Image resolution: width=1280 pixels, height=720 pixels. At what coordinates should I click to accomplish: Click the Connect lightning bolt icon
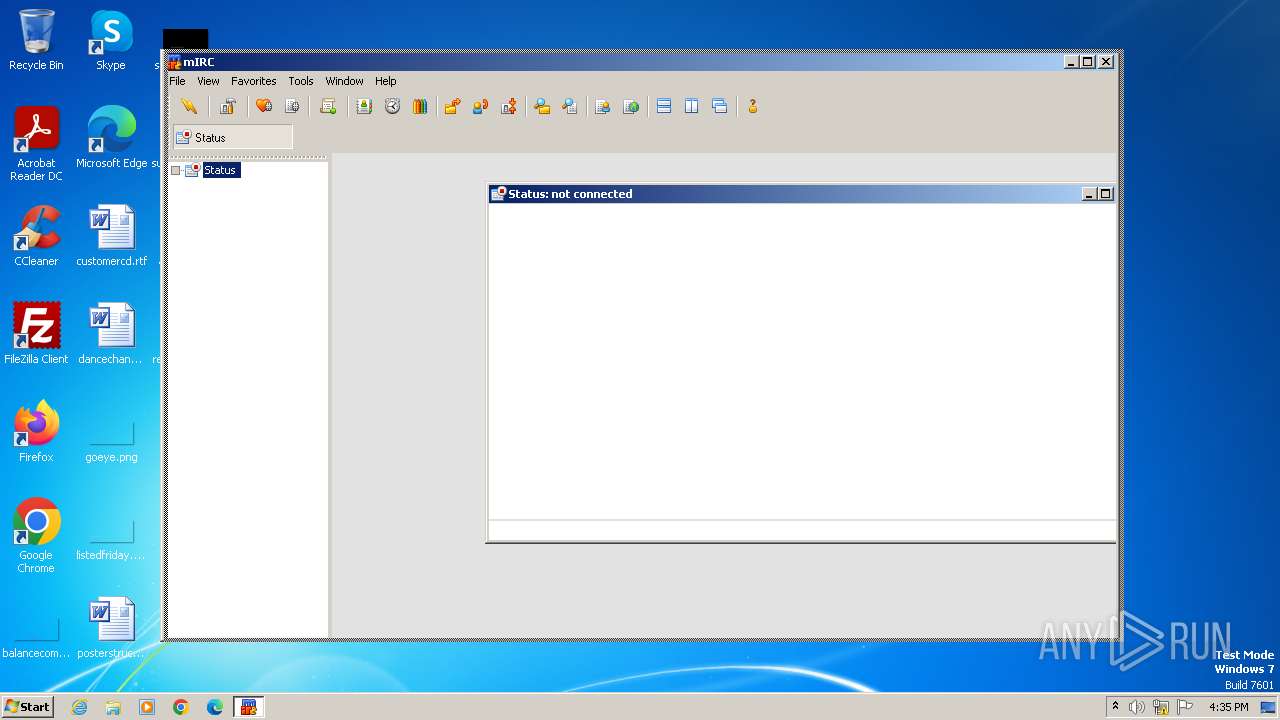189,106
